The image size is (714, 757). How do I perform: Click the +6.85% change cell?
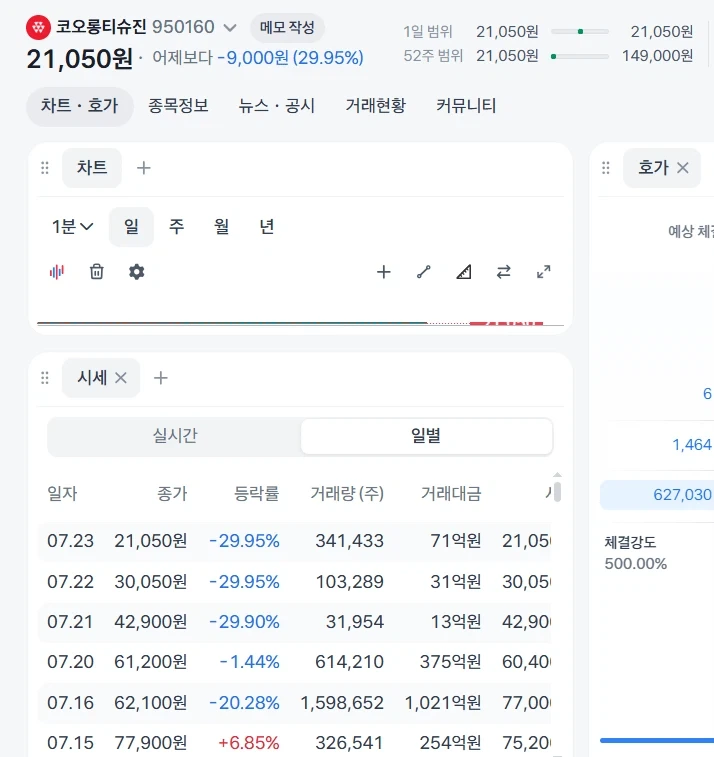pyautogui.click(x=249, y=743)
